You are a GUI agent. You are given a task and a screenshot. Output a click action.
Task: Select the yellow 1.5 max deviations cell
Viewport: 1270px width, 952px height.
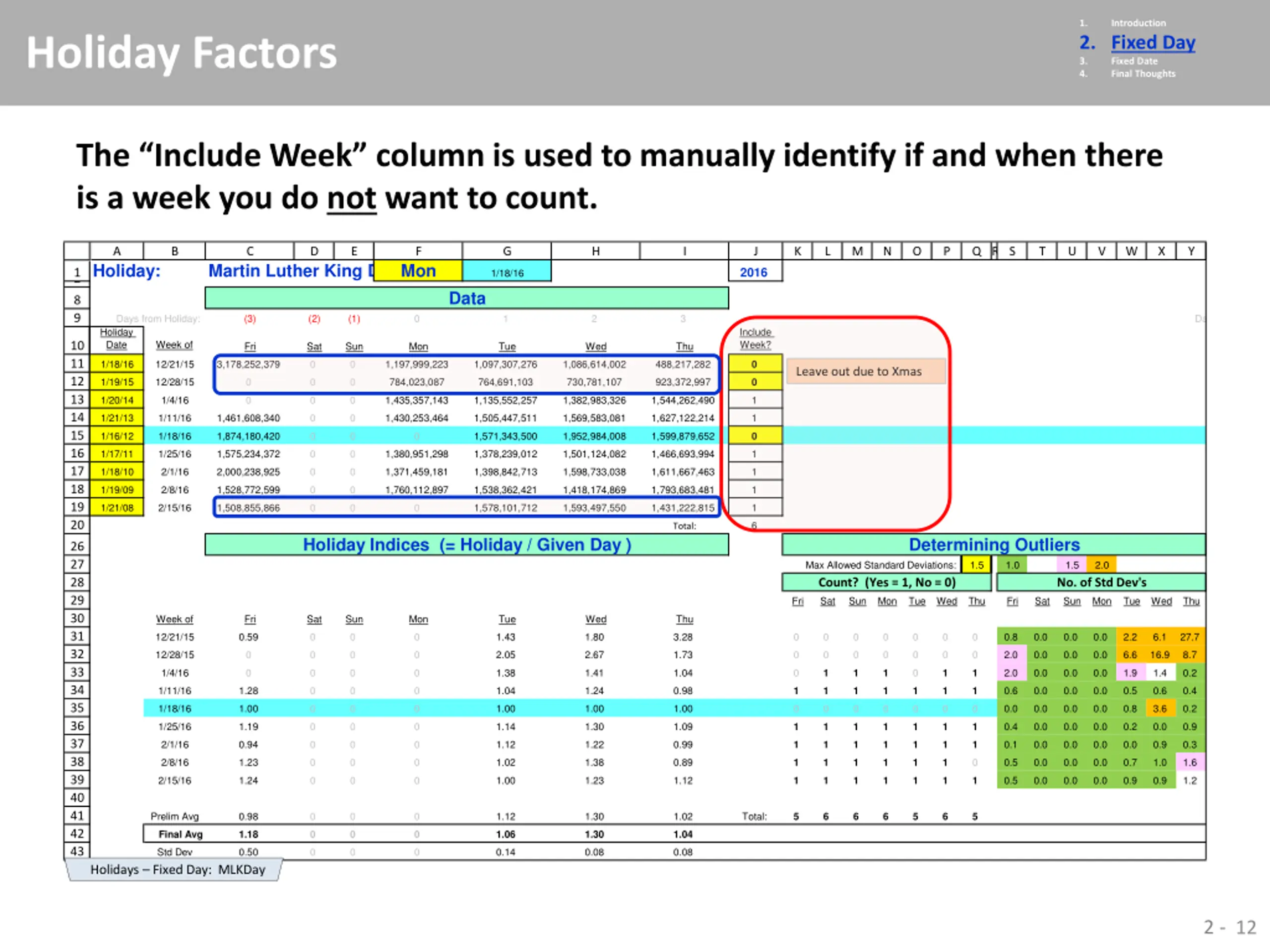pos(976,565)
